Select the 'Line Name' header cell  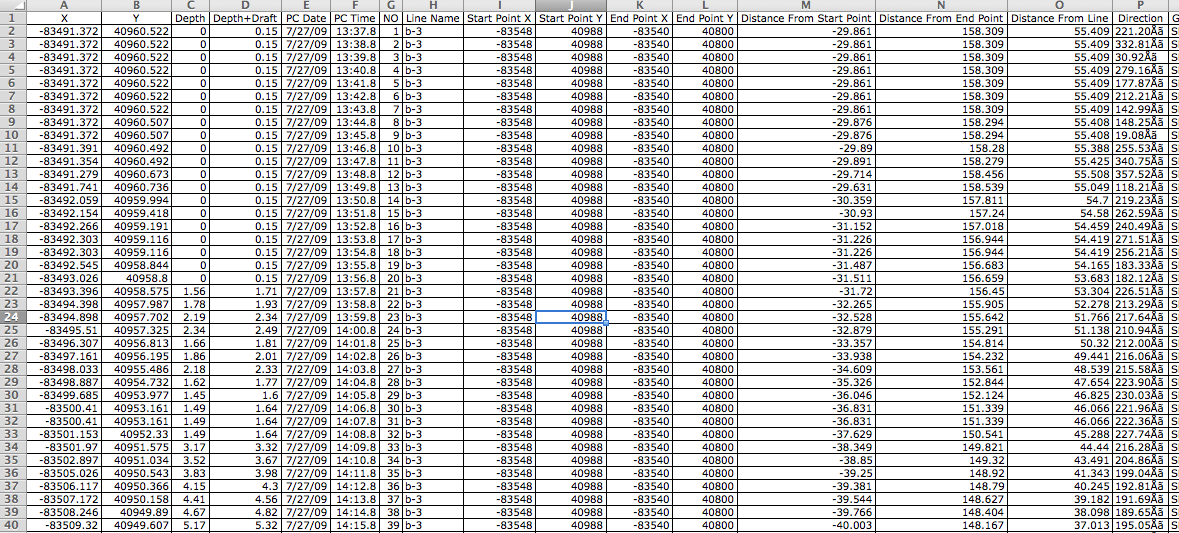pos(433,18)
